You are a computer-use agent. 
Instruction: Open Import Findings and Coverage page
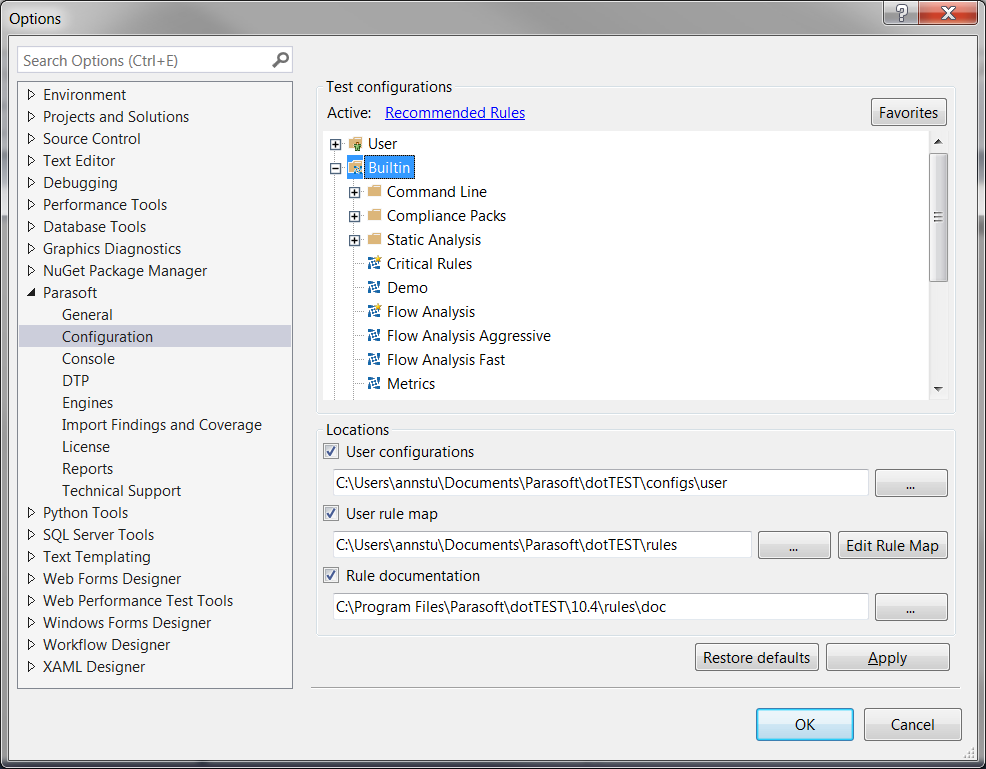[162, 424]
